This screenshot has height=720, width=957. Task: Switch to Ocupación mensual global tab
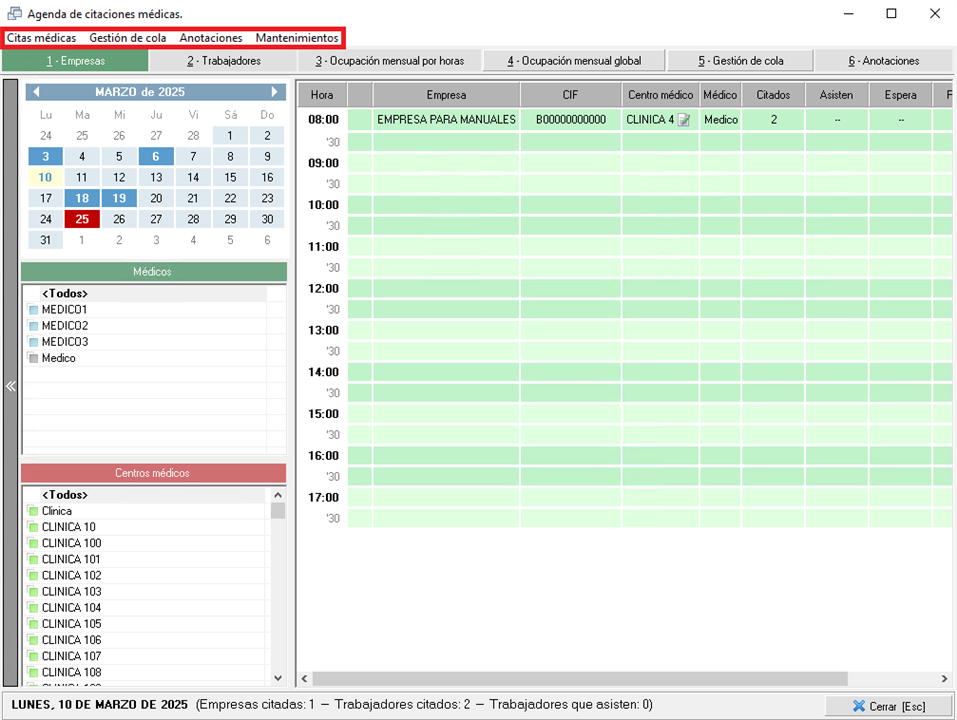(x=574, y=61)
